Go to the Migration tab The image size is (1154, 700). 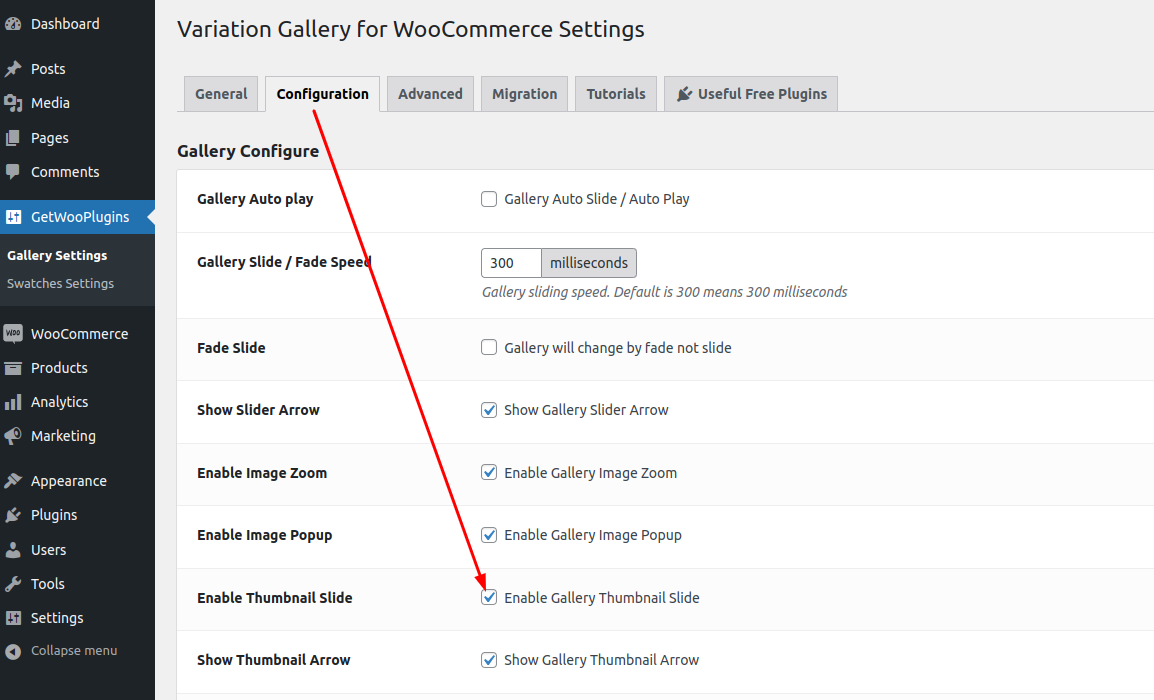525,93
